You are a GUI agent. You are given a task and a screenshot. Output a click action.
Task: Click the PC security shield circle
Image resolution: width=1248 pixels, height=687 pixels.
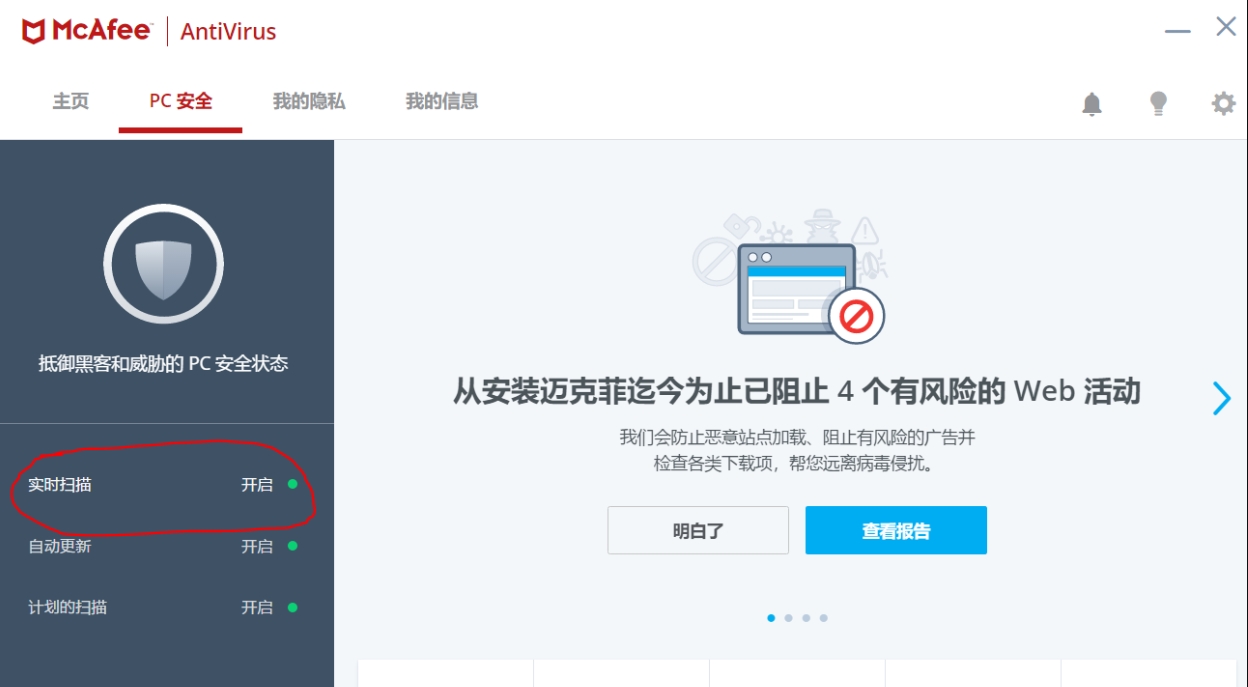163,265
